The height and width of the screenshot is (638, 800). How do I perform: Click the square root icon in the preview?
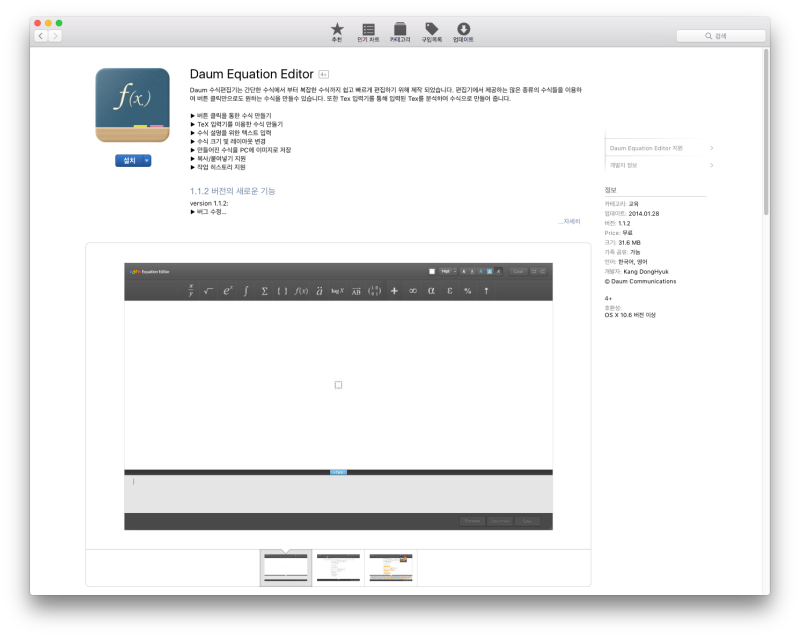[x=208, y=291]
